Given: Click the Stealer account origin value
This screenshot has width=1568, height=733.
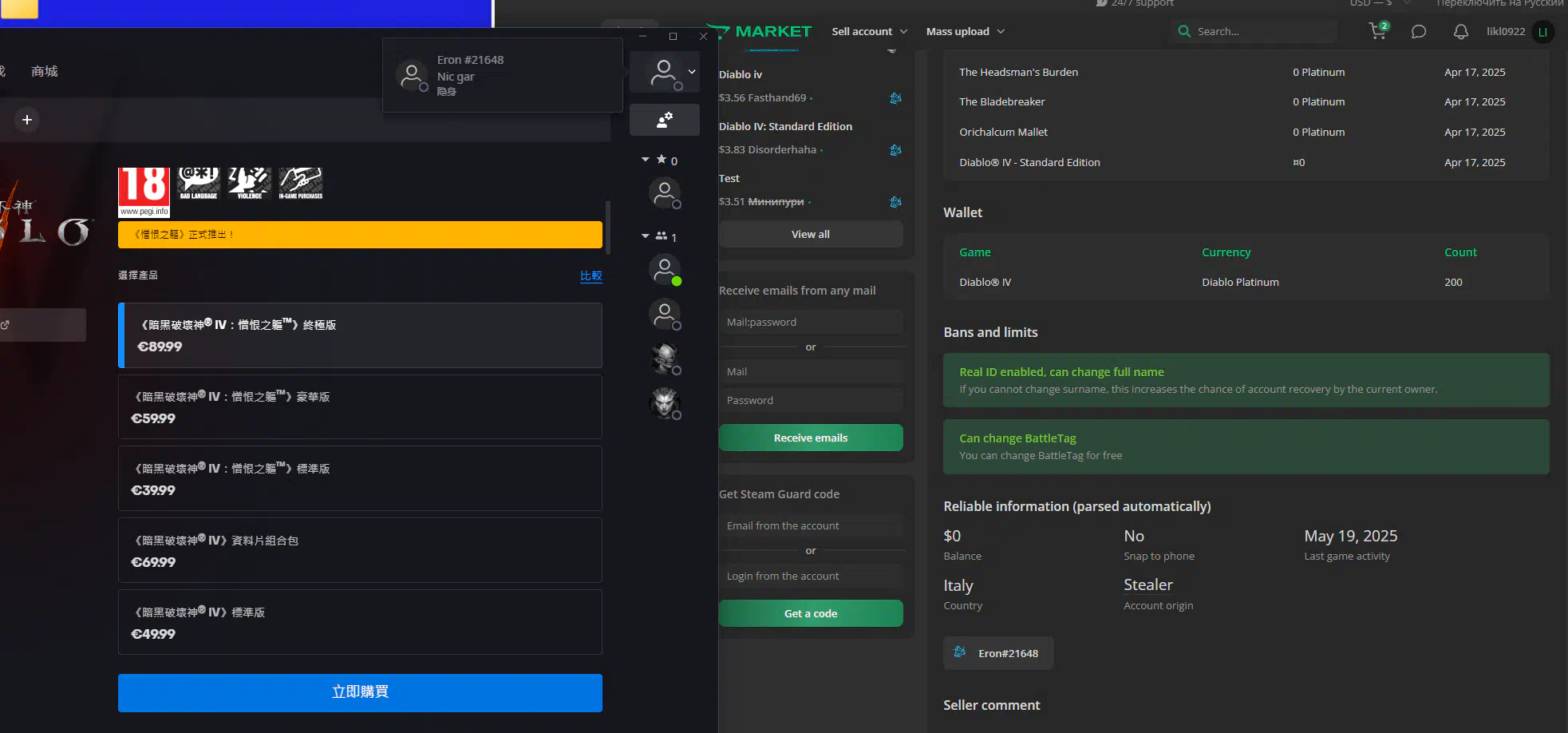Looking at the screenshot, I should 1148,584.
